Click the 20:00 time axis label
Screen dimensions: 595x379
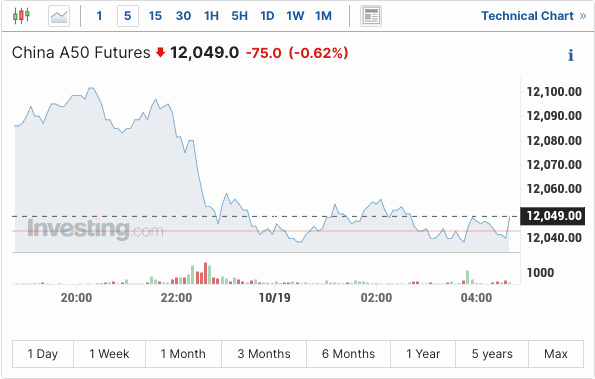(x=76, y=297)
